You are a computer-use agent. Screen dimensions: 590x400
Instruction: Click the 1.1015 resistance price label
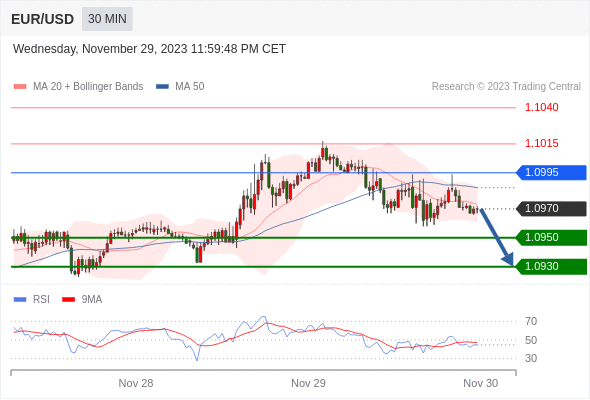(542, 143)
